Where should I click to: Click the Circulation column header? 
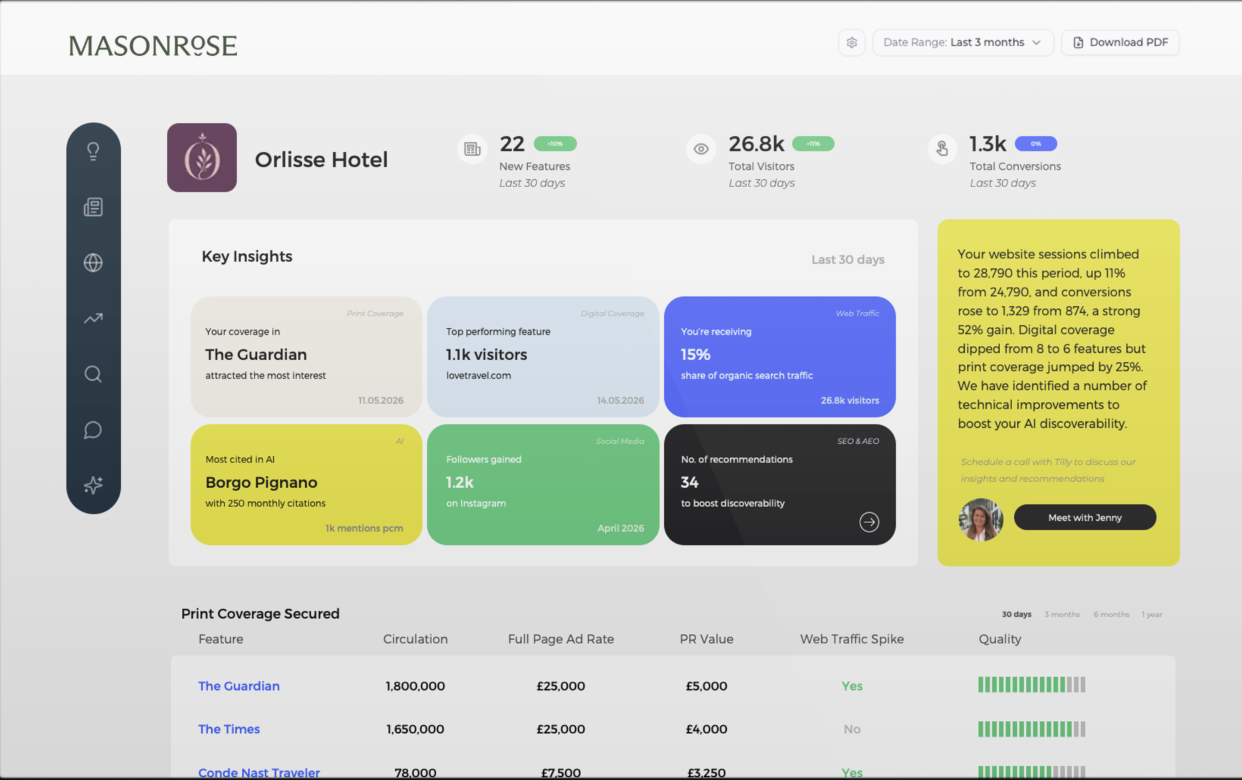(415, 639)
